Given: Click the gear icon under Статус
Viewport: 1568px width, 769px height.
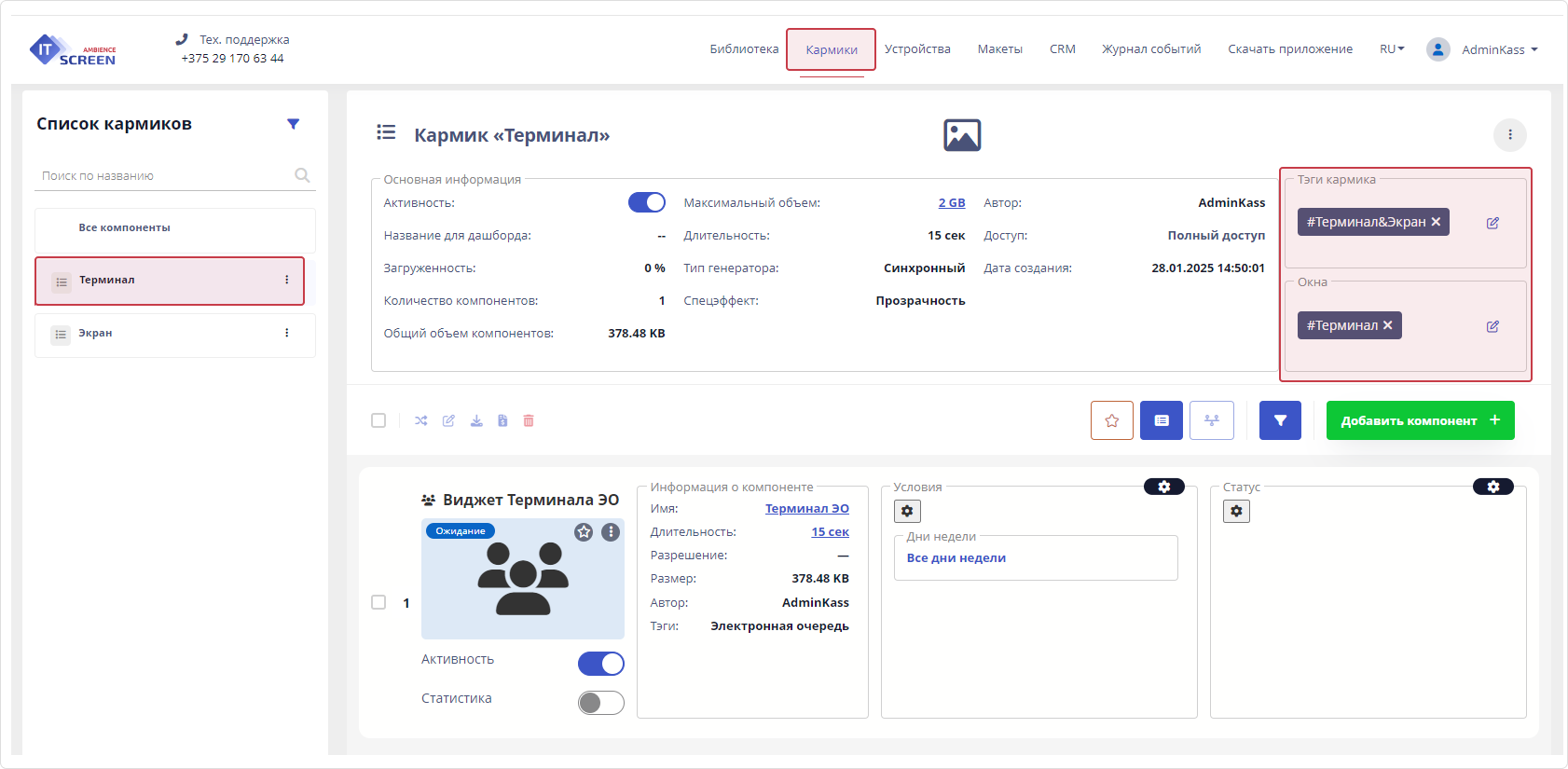Looking at the screenshot, I should (1236, 511).
